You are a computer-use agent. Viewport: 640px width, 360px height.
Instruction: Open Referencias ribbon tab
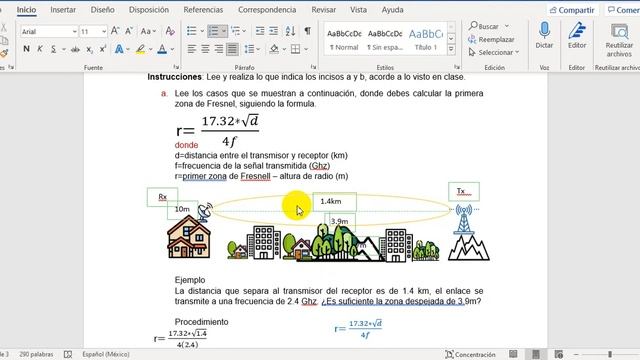(x=203, y=10)
